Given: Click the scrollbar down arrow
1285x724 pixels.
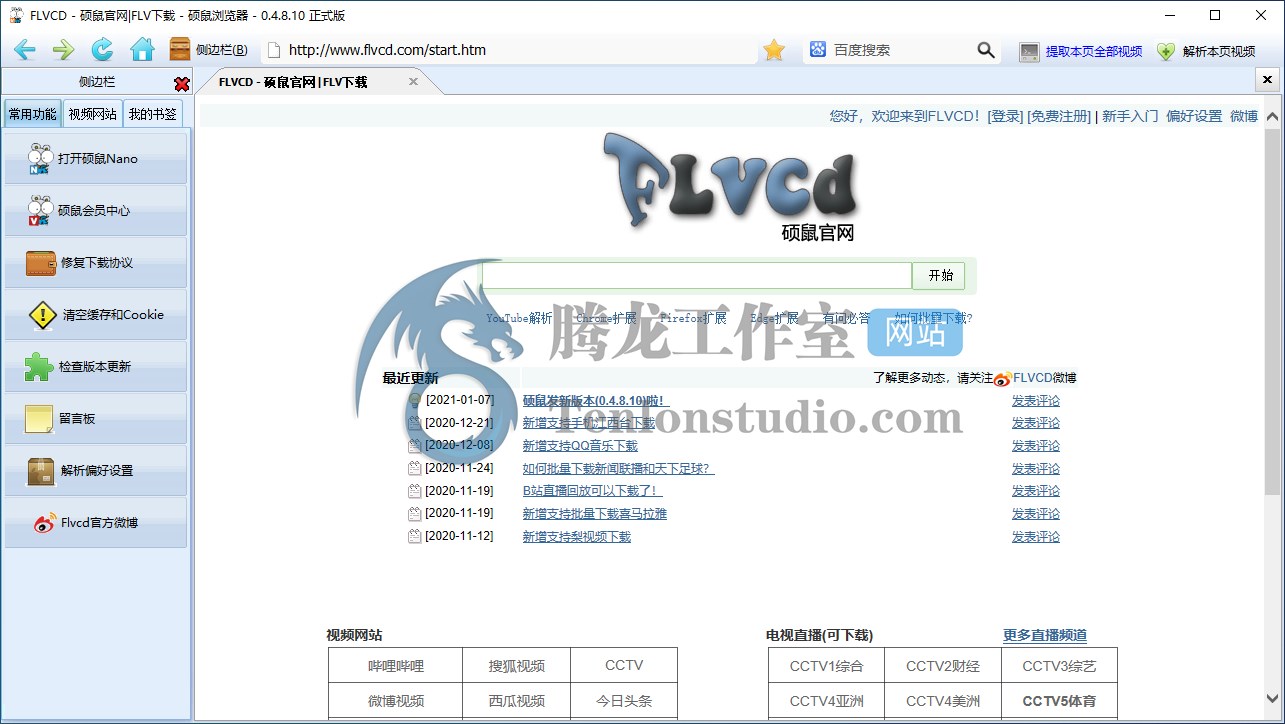Looking at the screenshot, I should pyautogui.click(x=1272, y=699).
